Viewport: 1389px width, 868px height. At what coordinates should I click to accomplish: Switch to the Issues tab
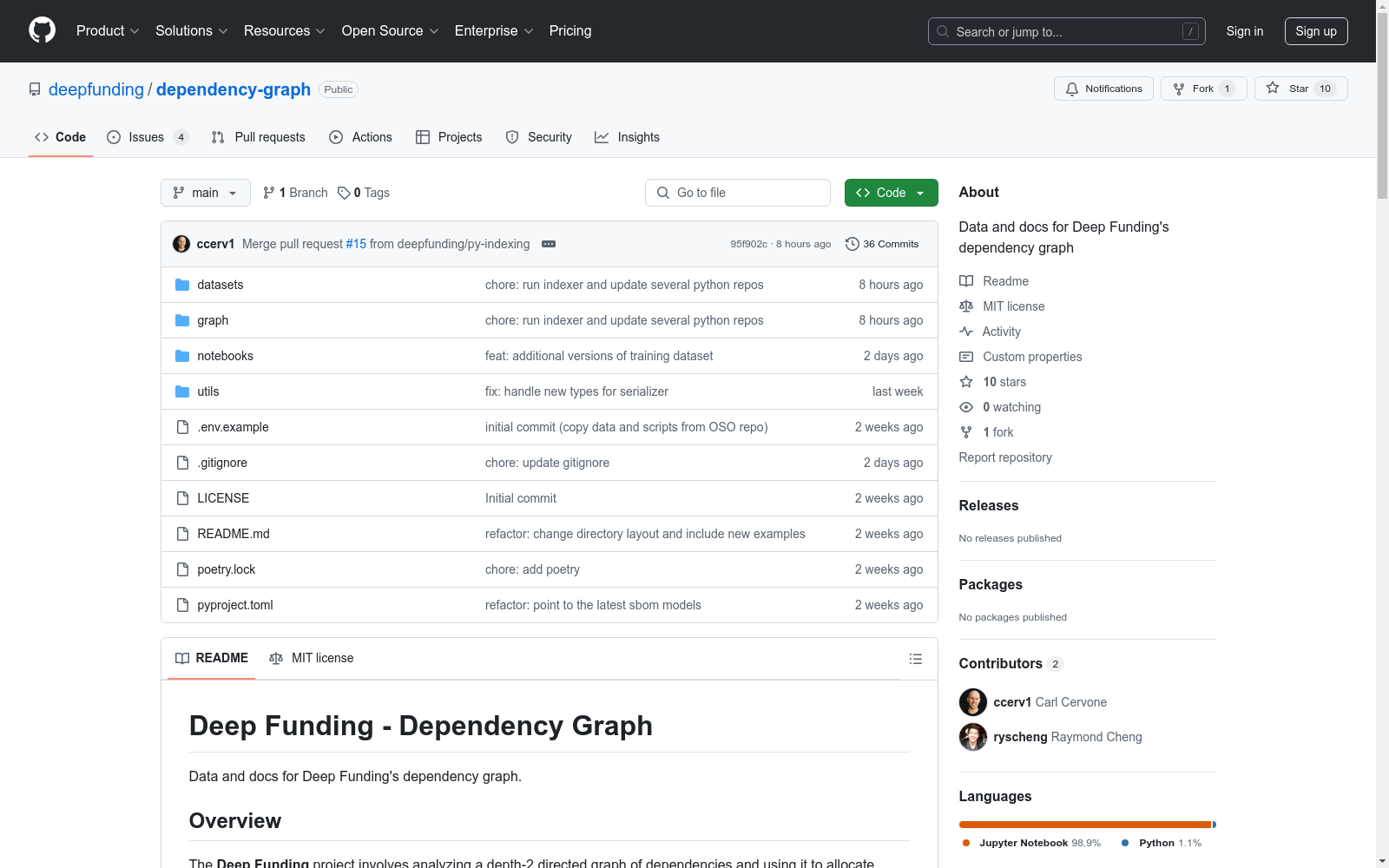(x=148, y=137)
